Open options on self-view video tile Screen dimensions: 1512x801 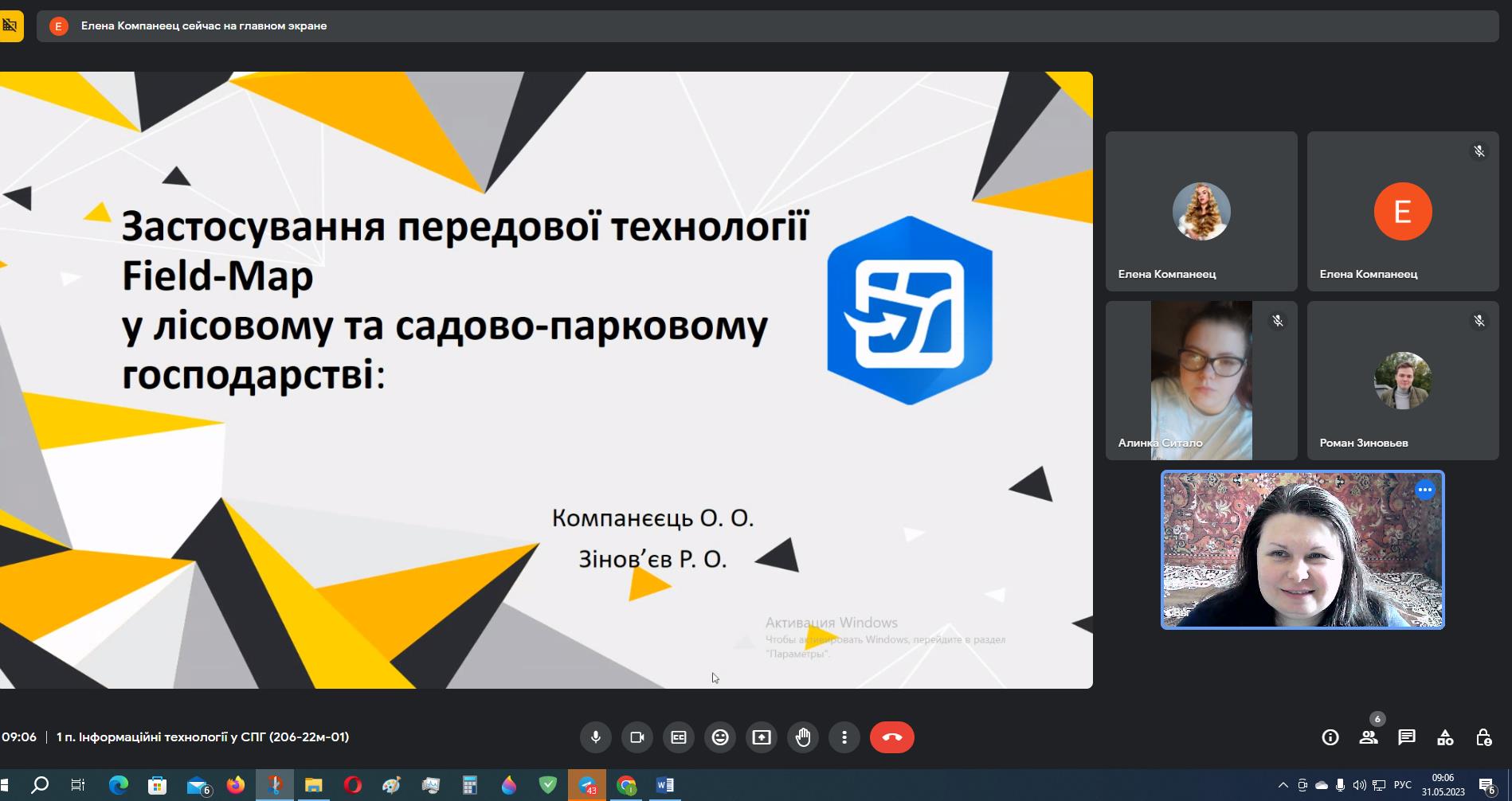[1424, 490]
